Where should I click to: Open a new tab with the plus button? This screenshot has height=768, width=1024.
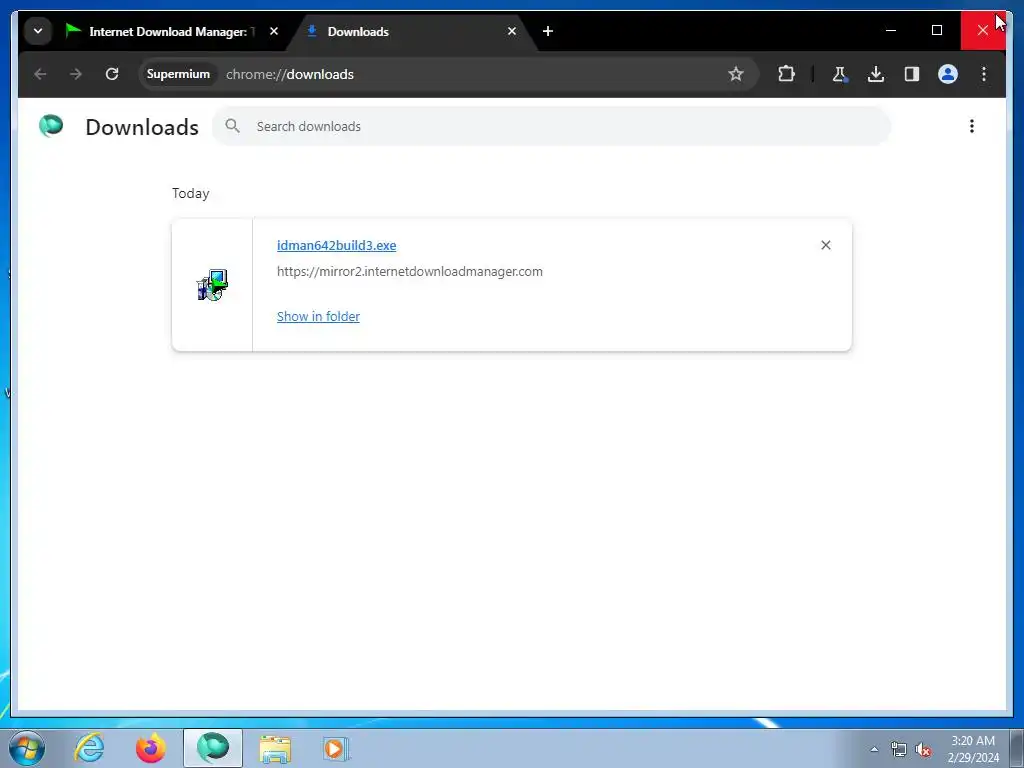tap(548, 31)
